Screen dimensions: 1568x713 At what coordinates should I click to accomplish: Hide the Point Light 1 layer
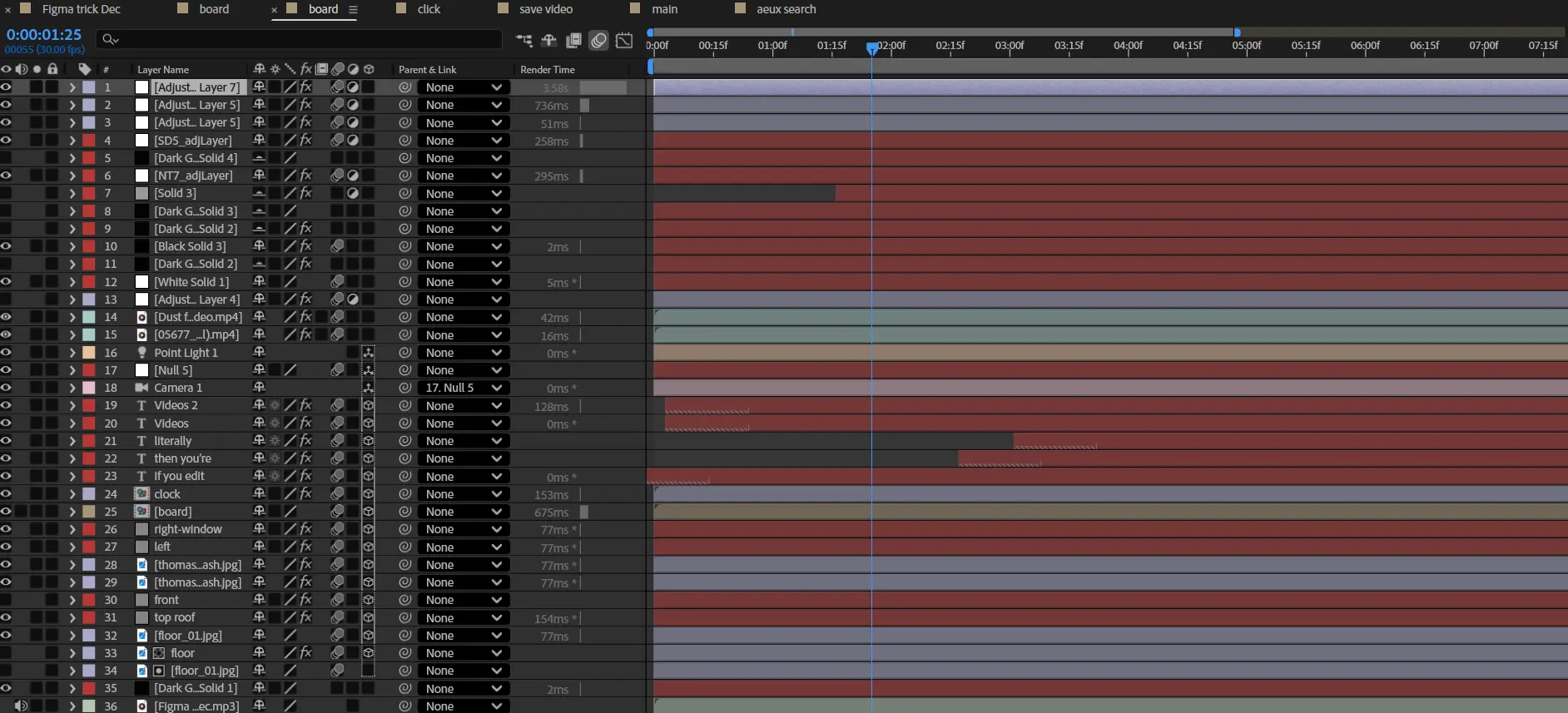coord(7,353)
